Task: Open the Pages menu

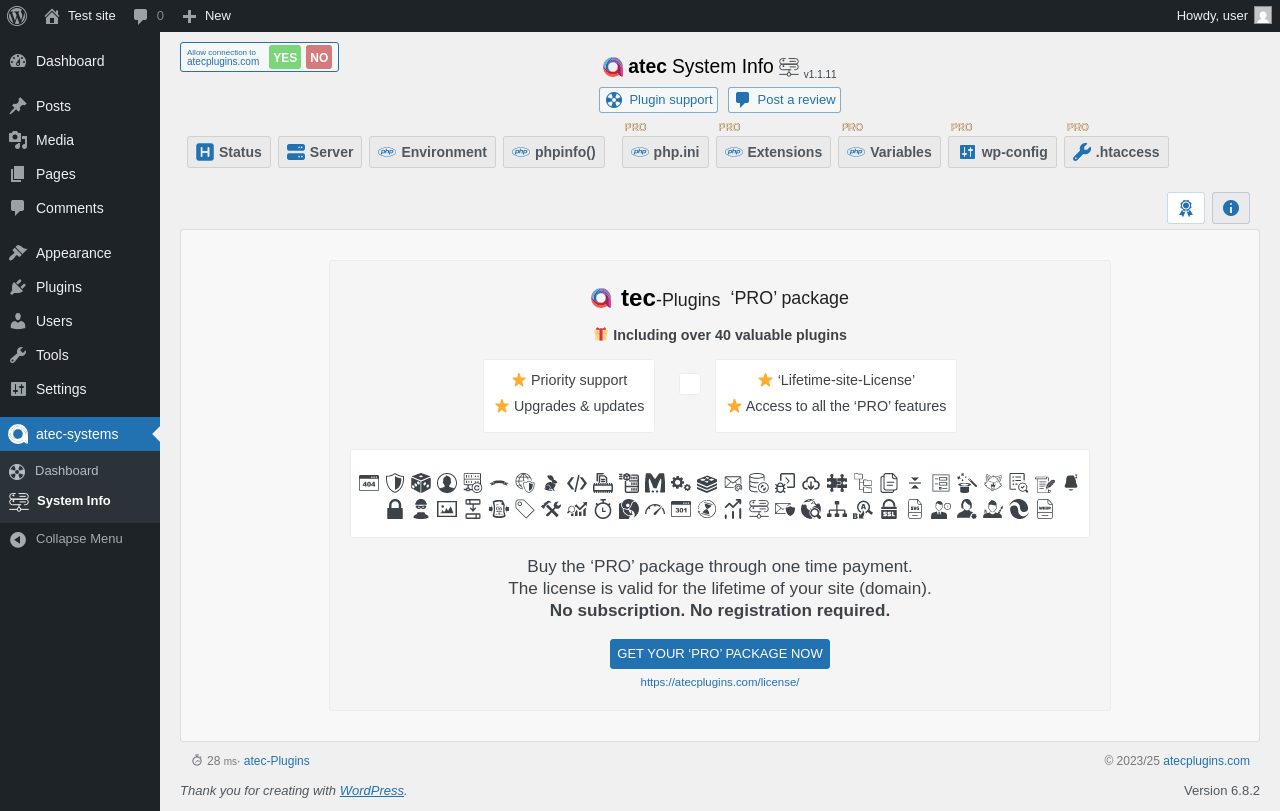Action: click(x=80, y=174)
